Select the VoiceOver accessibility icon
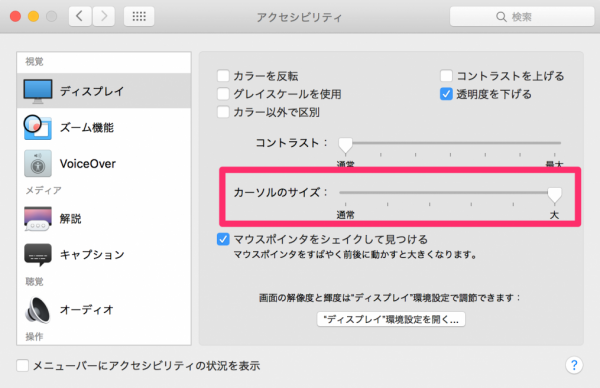 point(38,163)
